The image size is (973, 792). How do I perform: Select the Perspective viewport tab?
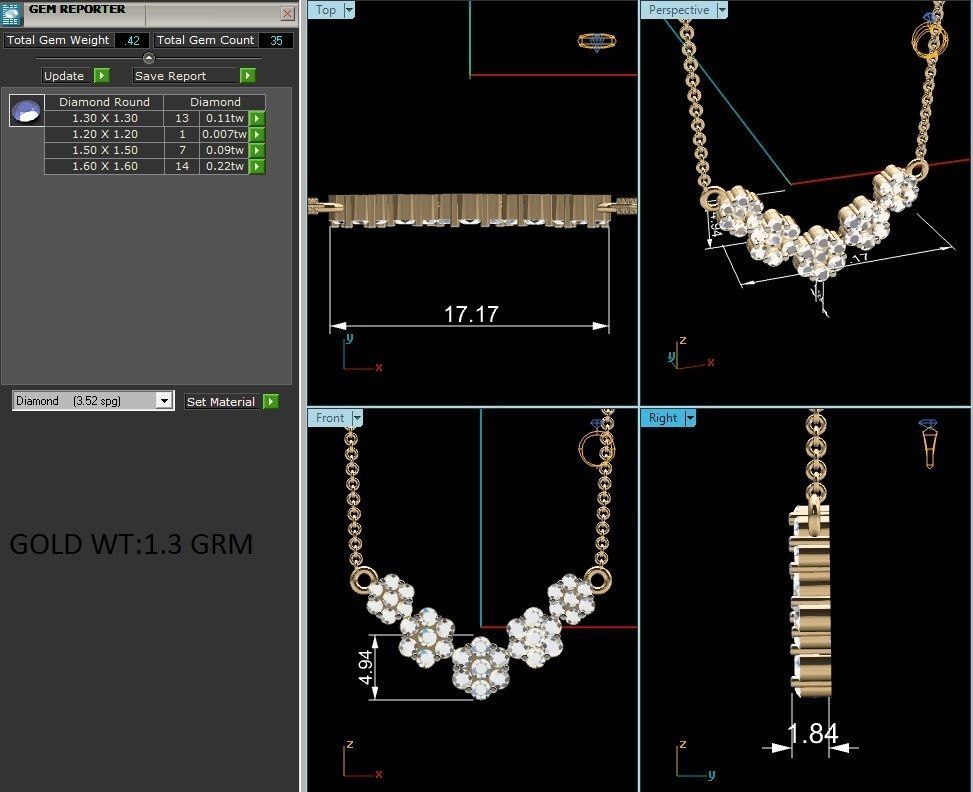[679, 10]
